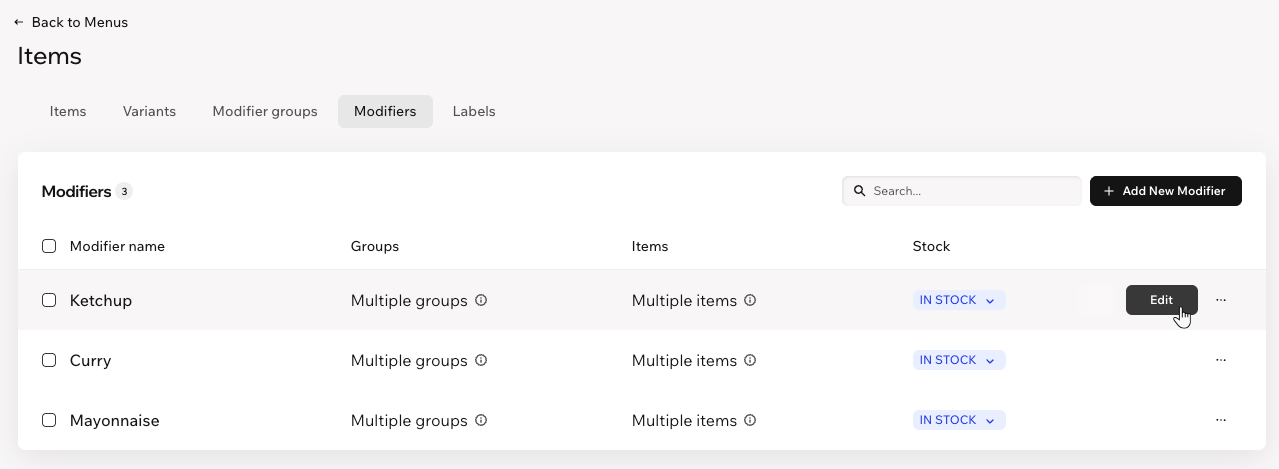Check the Ketchup row checkbox
This screenshot has height=469, width=1279.
coord(49,300)
